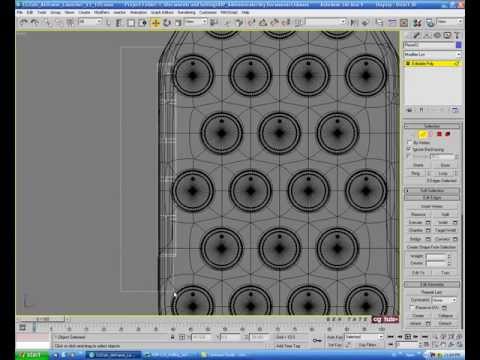Viewport: 480px width, 360px height.
Task: Click the Align tool in toolbar
Action: (x=365, y=23)
